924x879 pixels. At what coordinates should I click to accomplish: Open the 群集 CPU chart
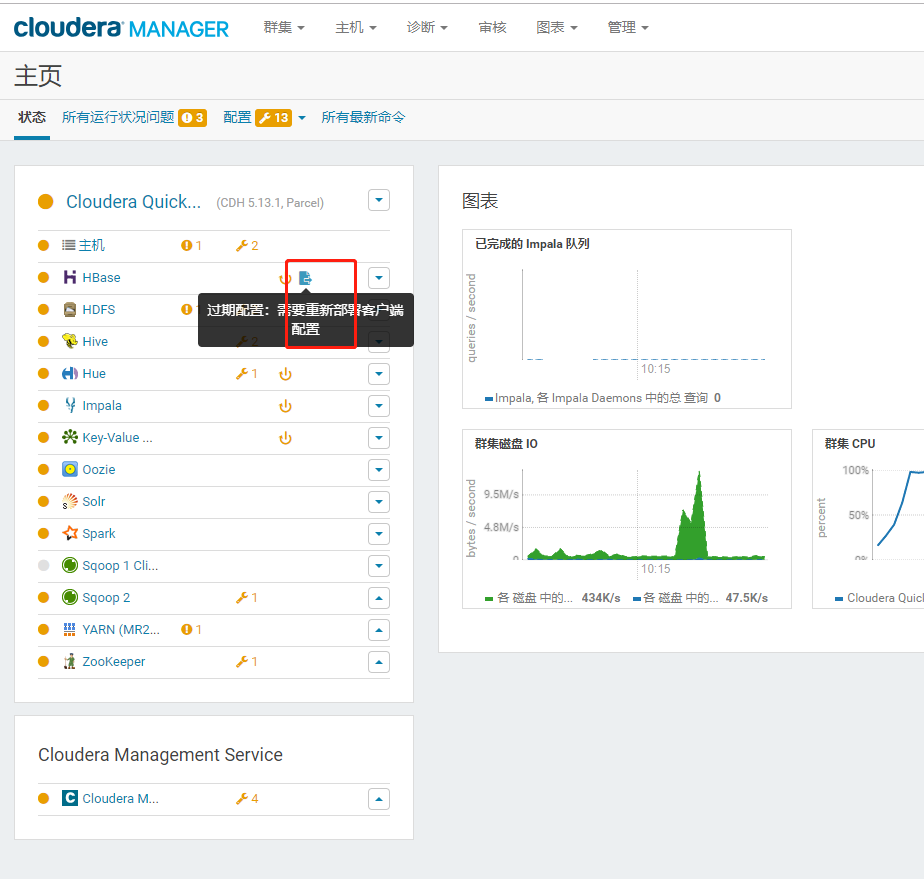point(867,518)
